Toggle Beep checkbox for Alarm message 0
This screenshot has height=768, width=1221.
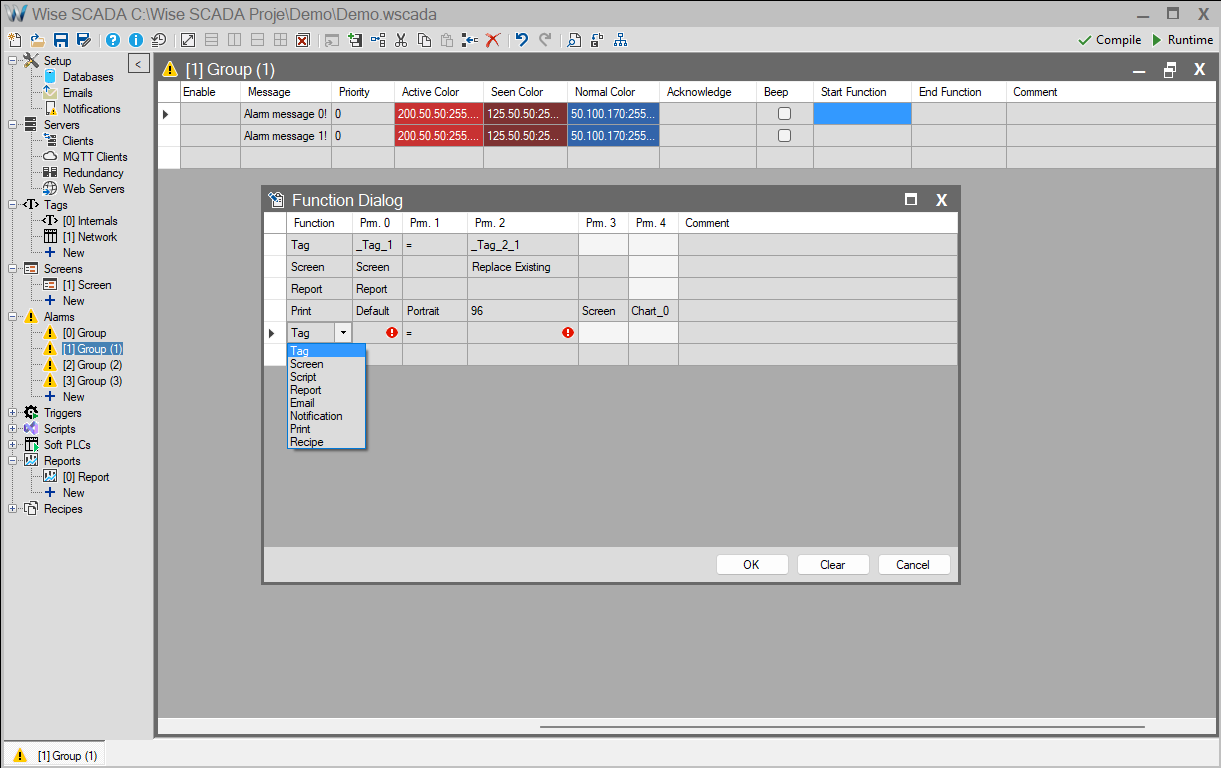[784, 114]
